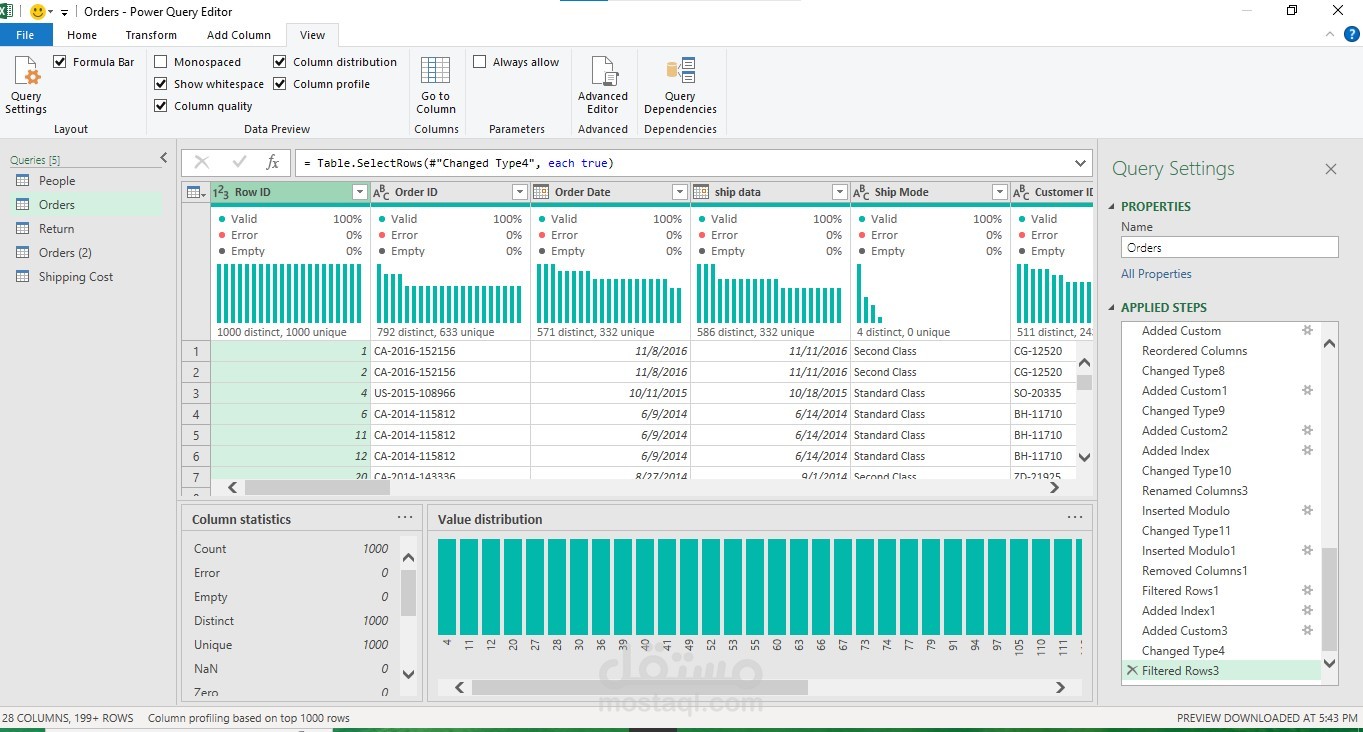This screenshot has height=732, width=1363.
Task: Uncheck the Column profile checkbox
Action: (280, 84)
